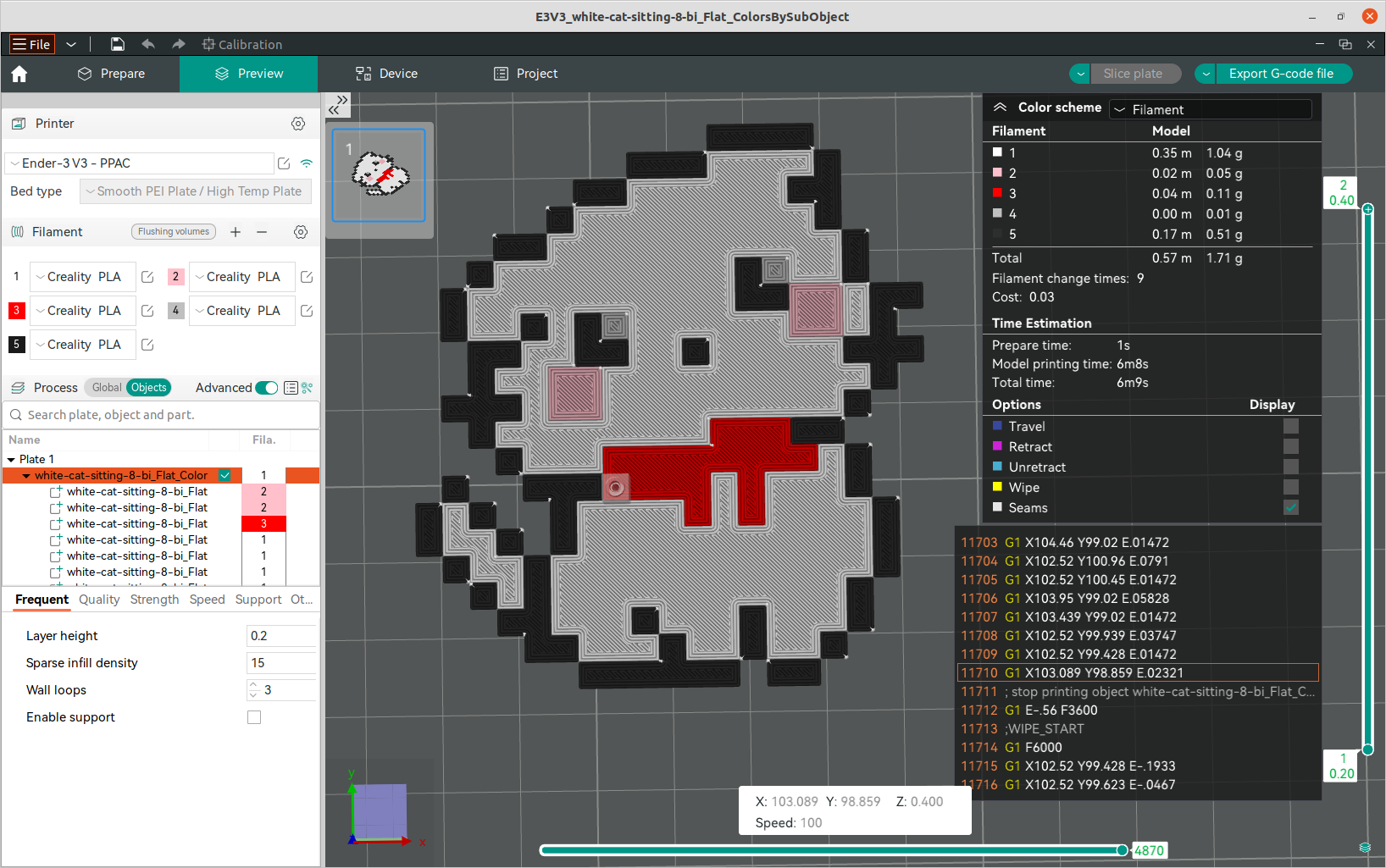The image size is (1386, 868).
Task: Click the filament 3 red color swatch
Action: point(16,311)
